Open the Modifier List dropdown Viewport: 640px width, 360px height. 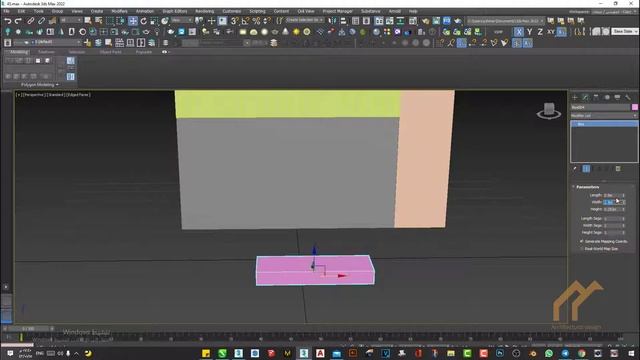[x=604, y=116]
